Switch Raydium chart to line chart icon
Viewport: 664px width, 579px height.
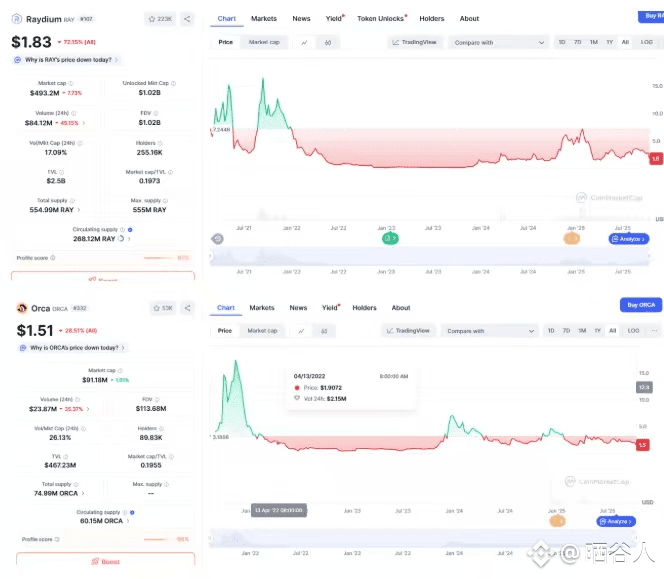tap(304, 42)
